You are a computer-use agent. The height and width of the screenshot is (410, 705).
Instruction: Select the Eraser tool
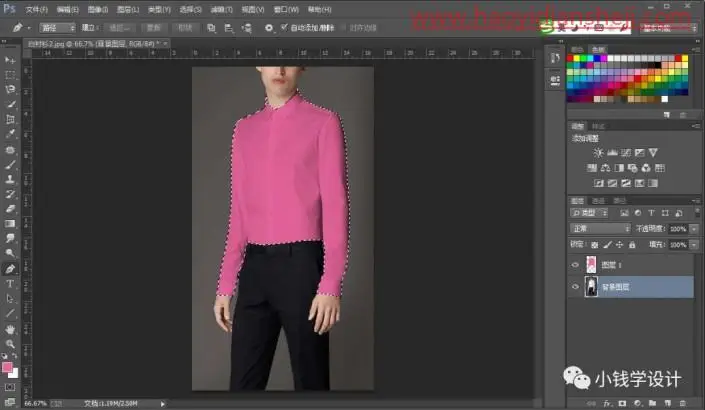click(x=10, y=209)
